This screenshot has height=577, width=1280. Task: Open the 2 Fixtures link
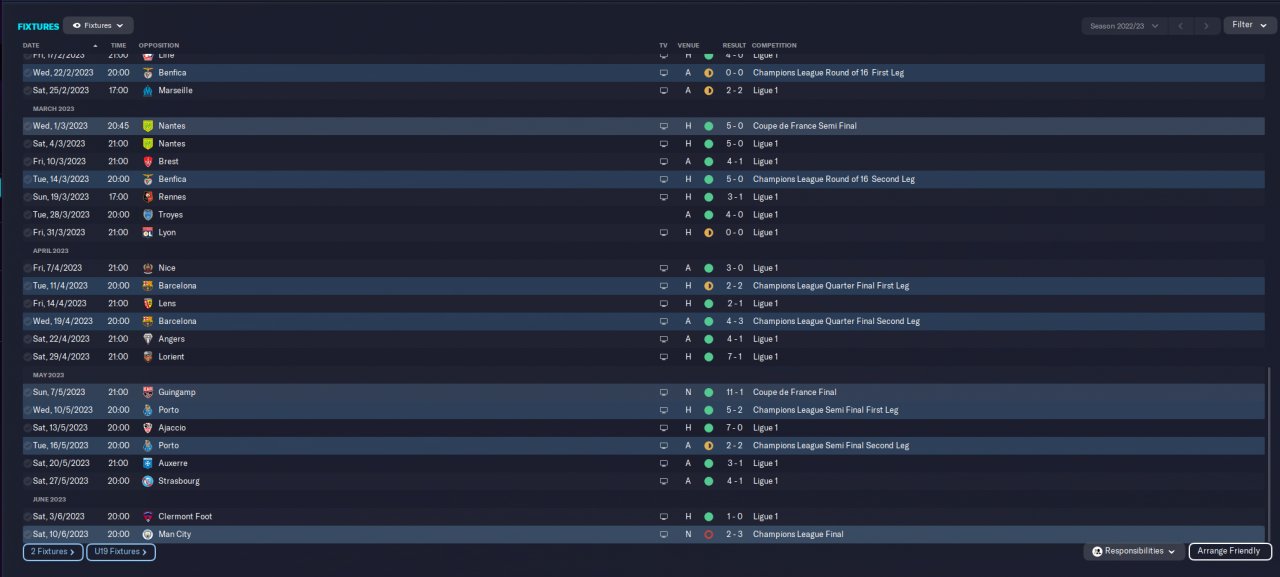pyautogui.click(x=52, y=551)
